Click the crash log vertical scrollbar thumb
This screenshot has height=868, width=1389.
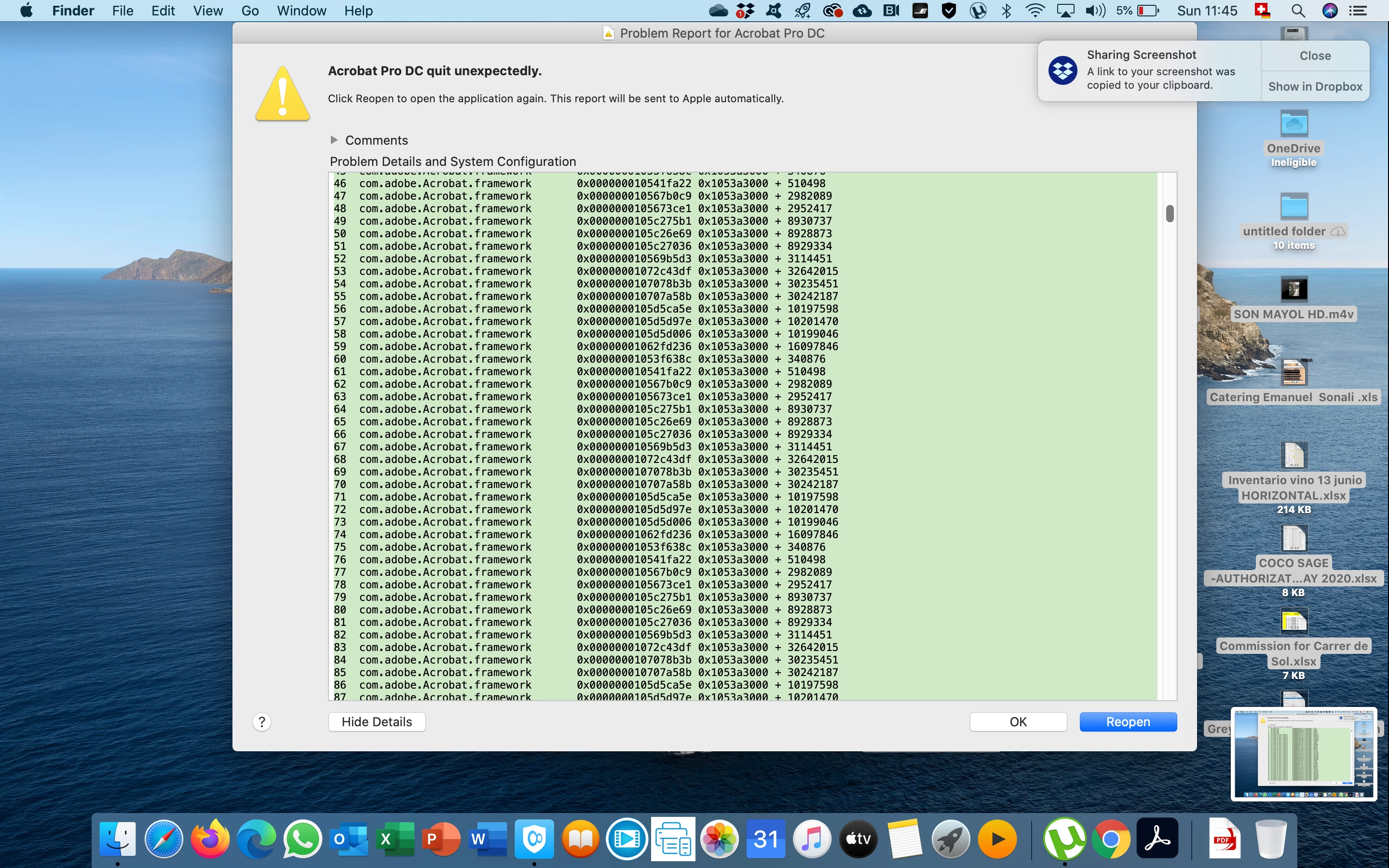click(1170, 214)
